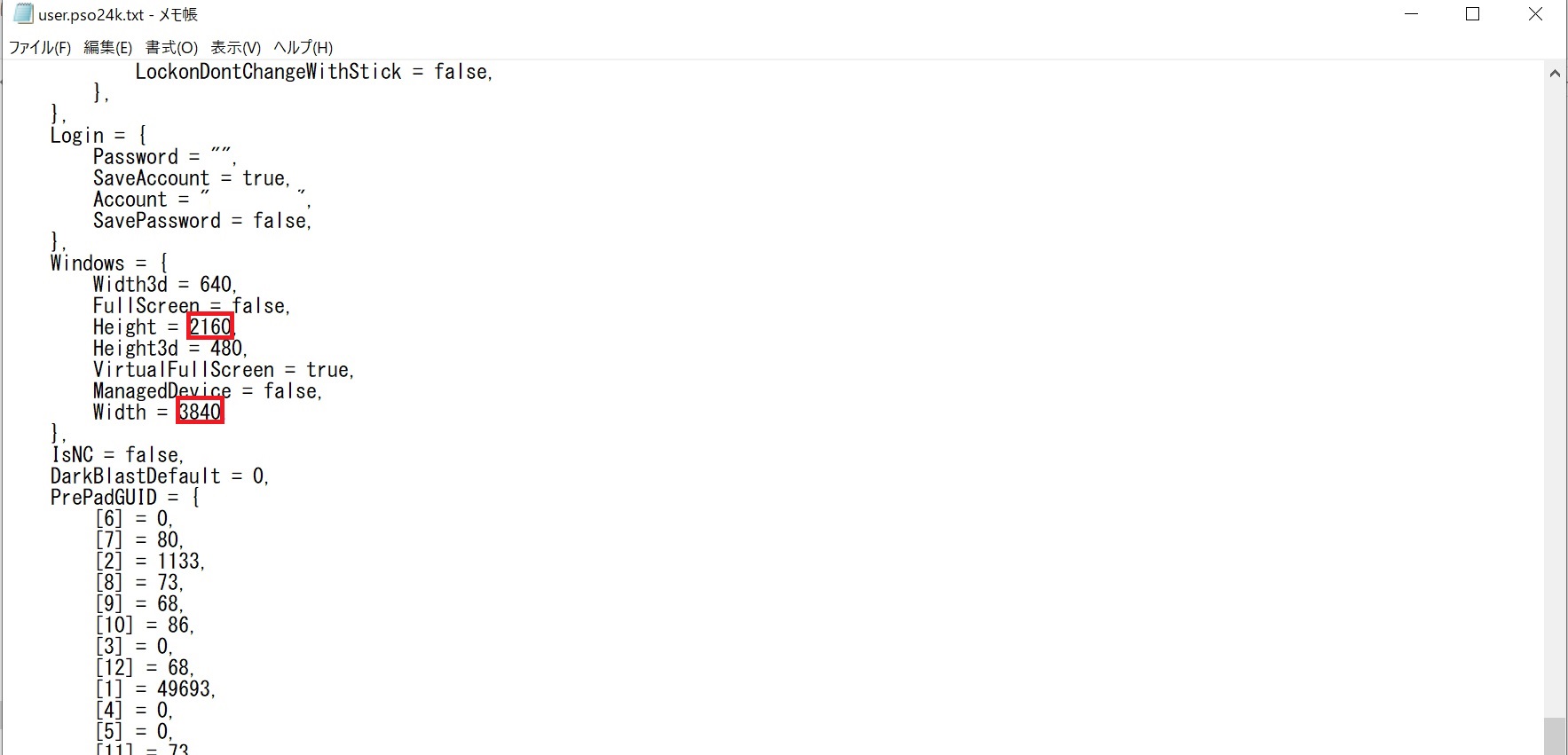Click the vertical scrollbar thumb
1568x755 pixels.
pyautogui.click(x=1555, y=736)
